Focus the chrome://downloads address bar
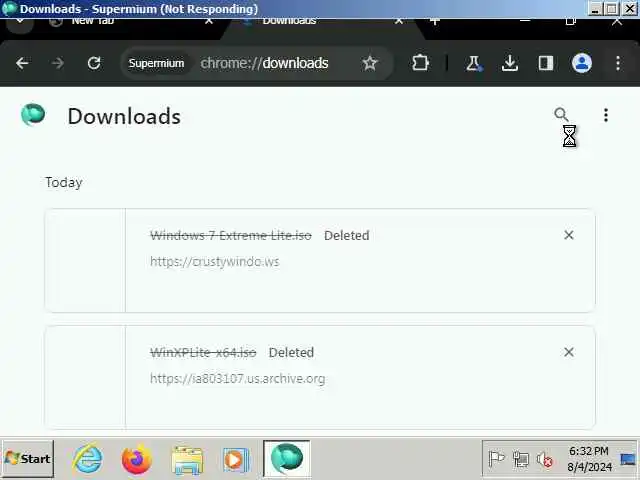The height and width of the screenshot is (480, 640). click(x=264, y=63)
